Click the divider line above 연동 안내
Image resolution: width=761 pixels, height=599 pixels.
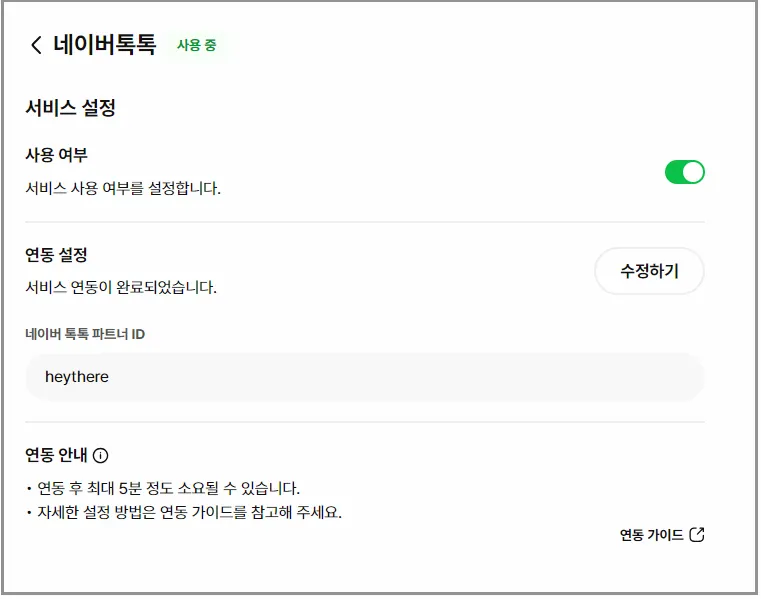coord(364,422)
